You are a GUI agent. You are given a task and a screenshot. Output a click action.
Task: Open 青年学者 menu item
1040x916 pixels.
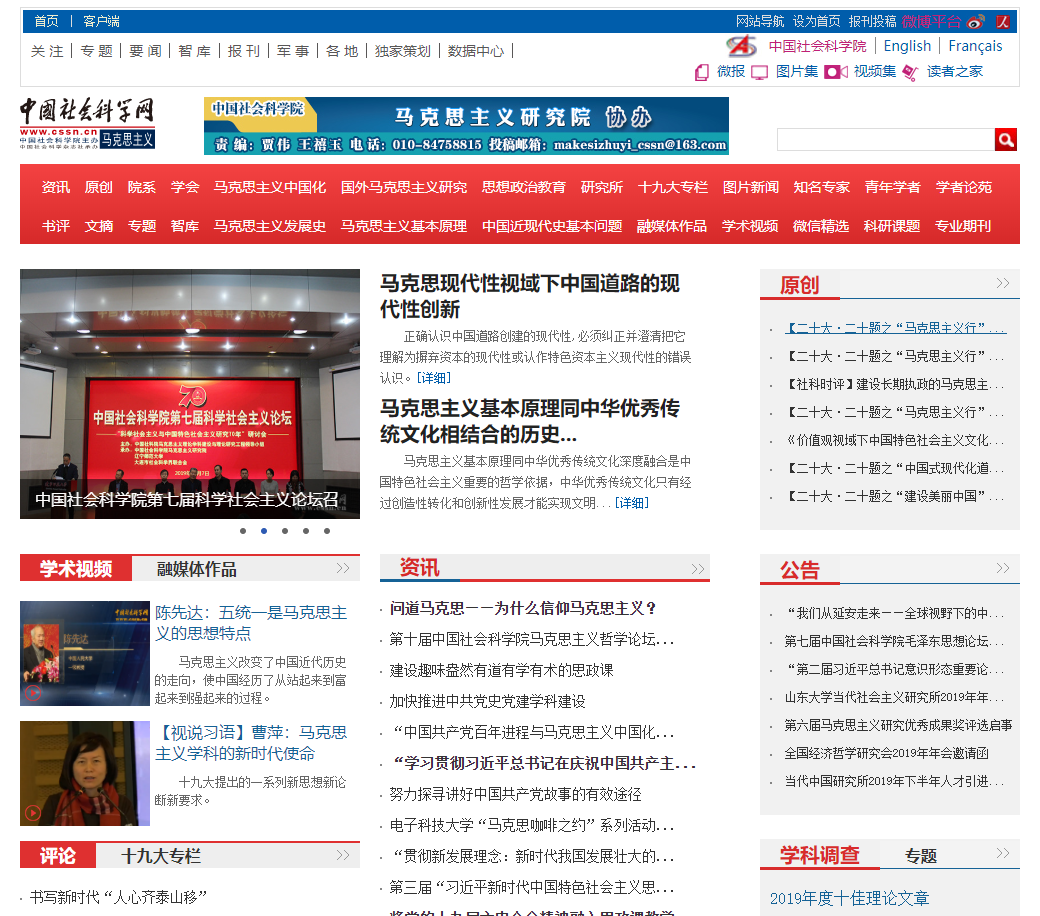click(x=892, y=187)
